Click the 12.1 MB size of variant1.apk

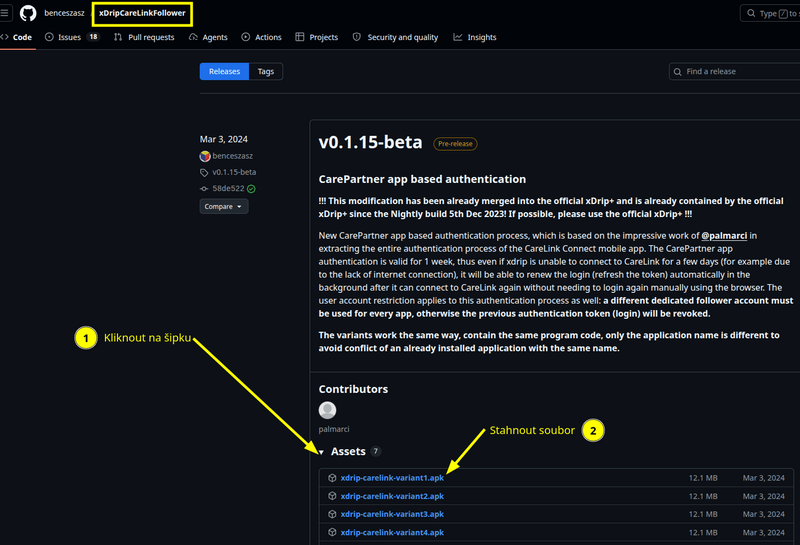[703, 478]
